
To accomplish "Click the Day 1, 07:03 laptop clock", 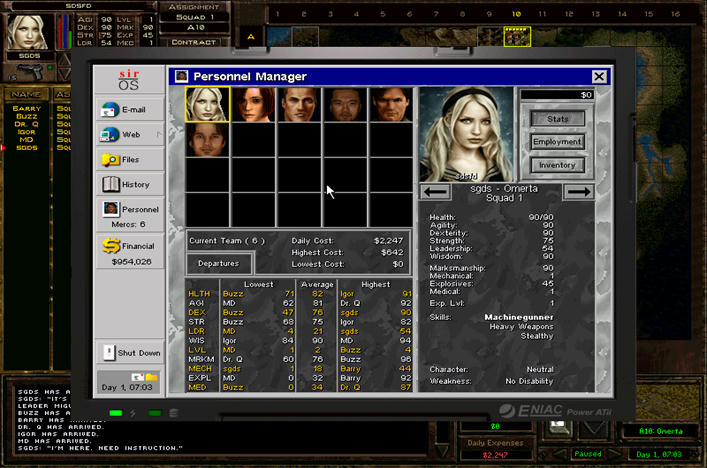I will coord(127,387).
